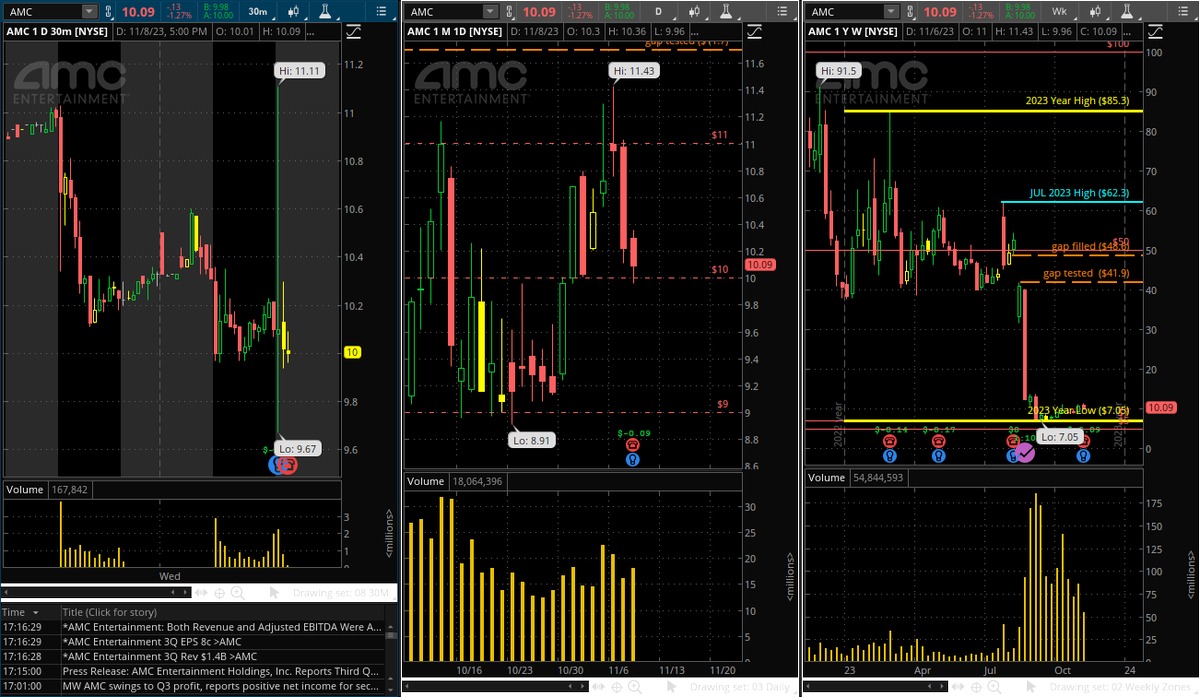Image resolution: width=1200 pixels, height=697 pixels.
Task: Click symbol link icon in 30m chart
Action: point(108,11)
